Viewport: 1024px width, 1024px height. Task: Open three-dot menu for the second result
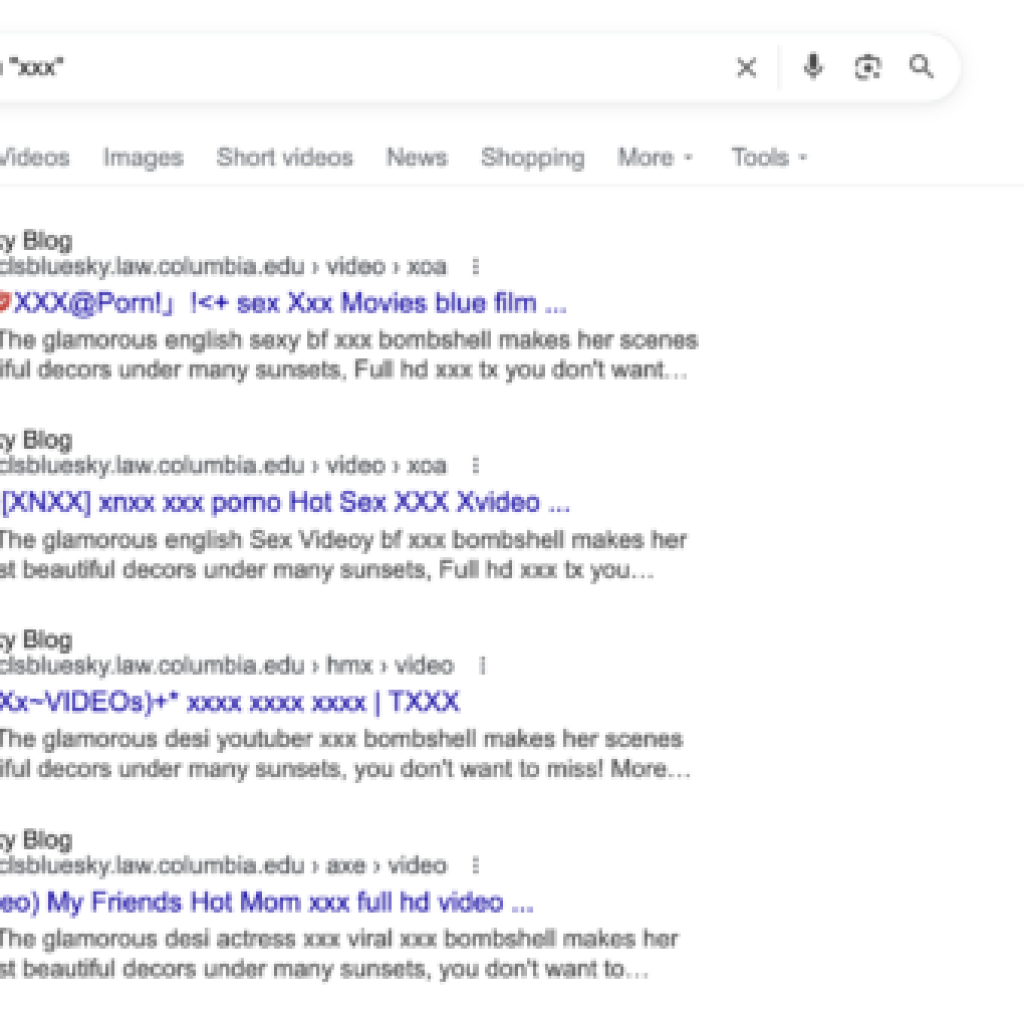[475, 466]
